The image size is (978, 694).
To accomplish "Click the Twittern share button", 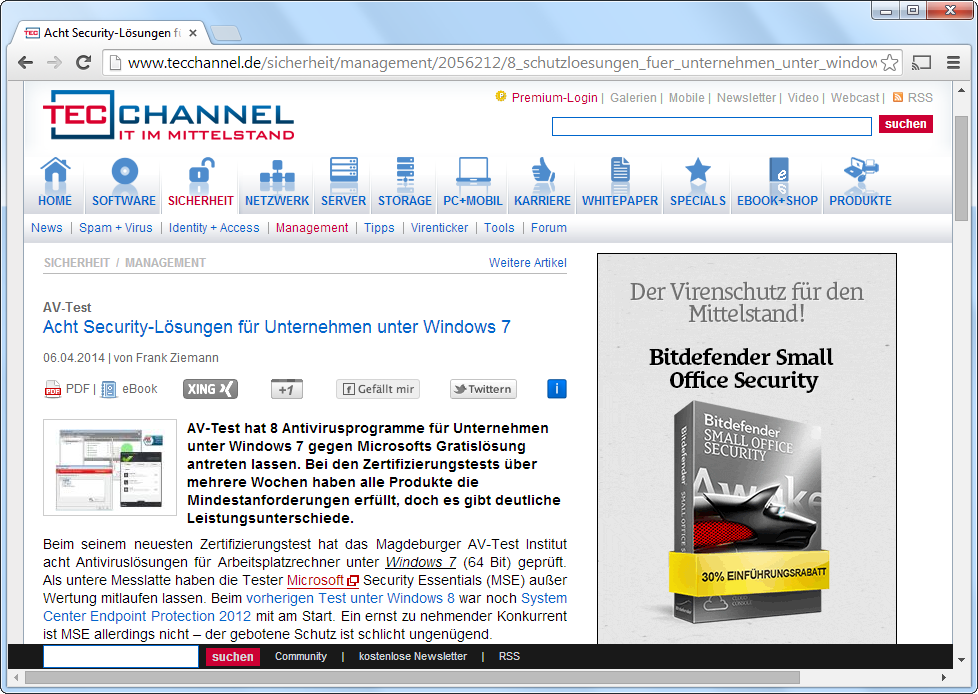I will coord(483,389).
